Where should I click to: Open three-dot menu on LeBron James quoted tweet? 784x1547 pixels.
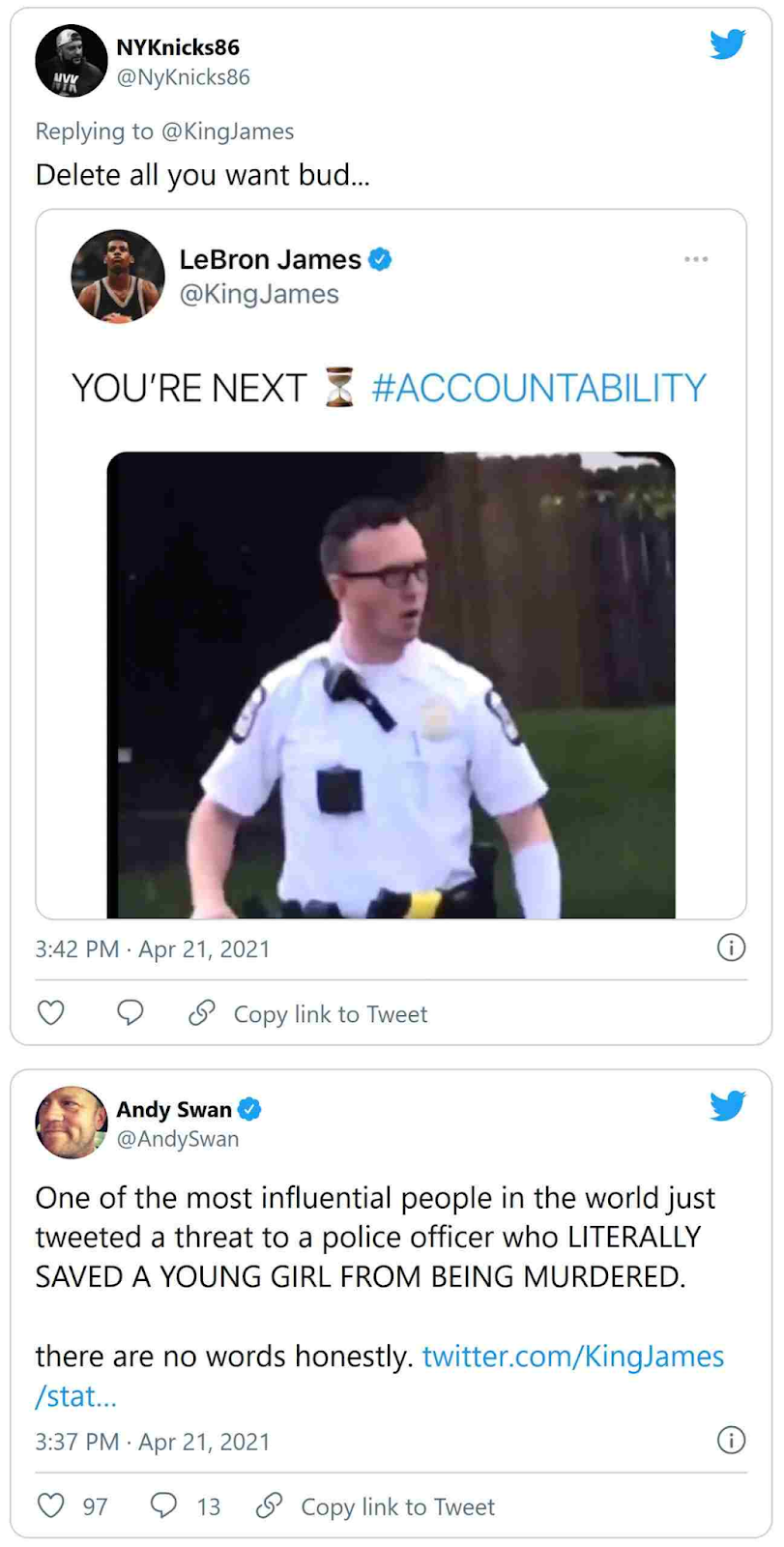[696, 259]
